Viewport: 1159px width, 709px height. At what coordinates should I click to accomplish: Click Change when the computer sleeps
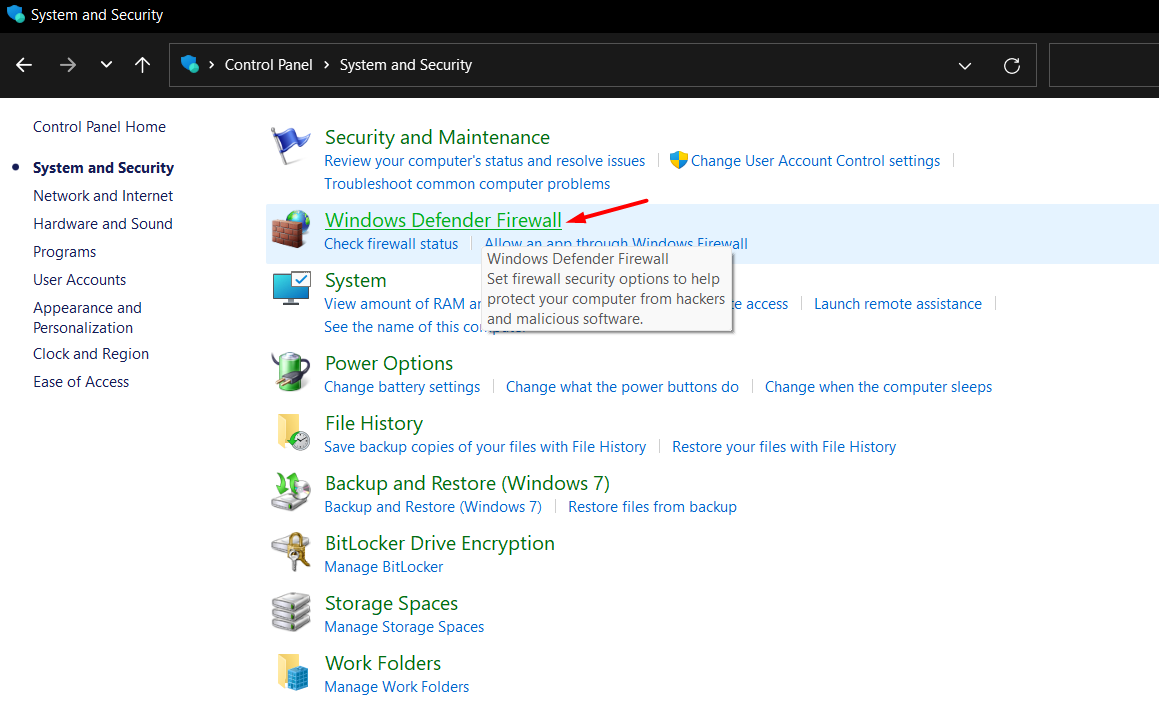pyautogui.click(x=878, y=387)
